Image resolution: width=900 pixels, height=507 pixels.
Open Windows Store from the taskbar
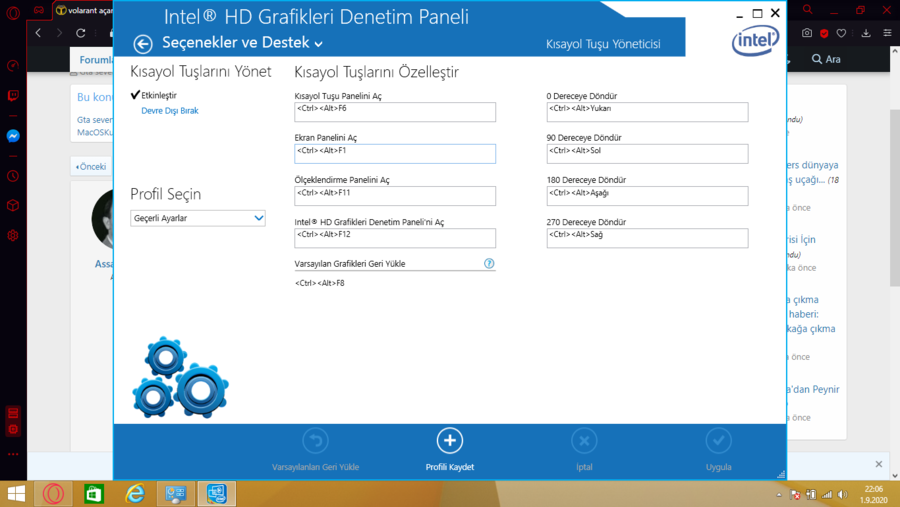pos(94,494)
